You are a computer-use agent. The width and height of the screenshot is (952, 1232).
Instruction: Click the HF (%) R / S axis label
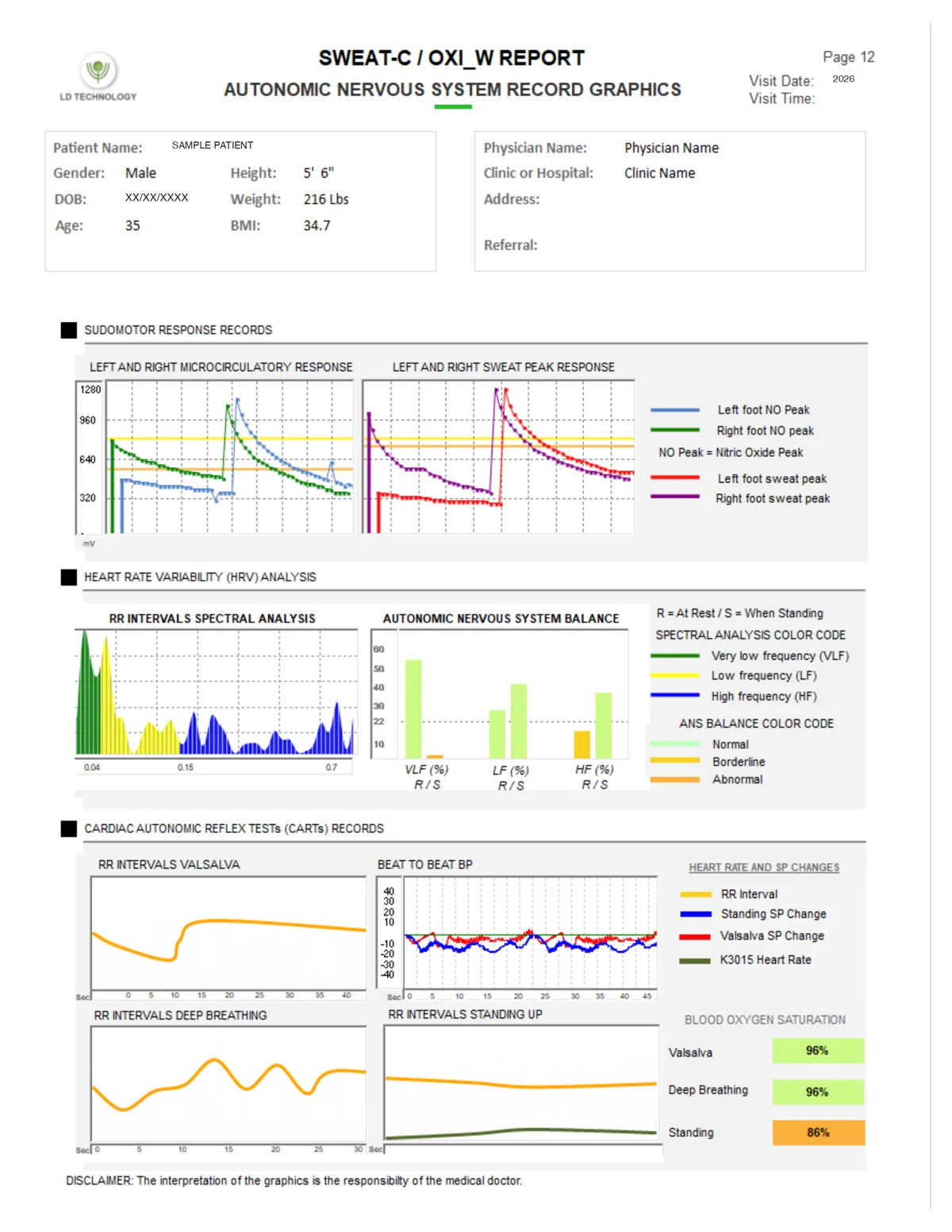click(595, 777)
